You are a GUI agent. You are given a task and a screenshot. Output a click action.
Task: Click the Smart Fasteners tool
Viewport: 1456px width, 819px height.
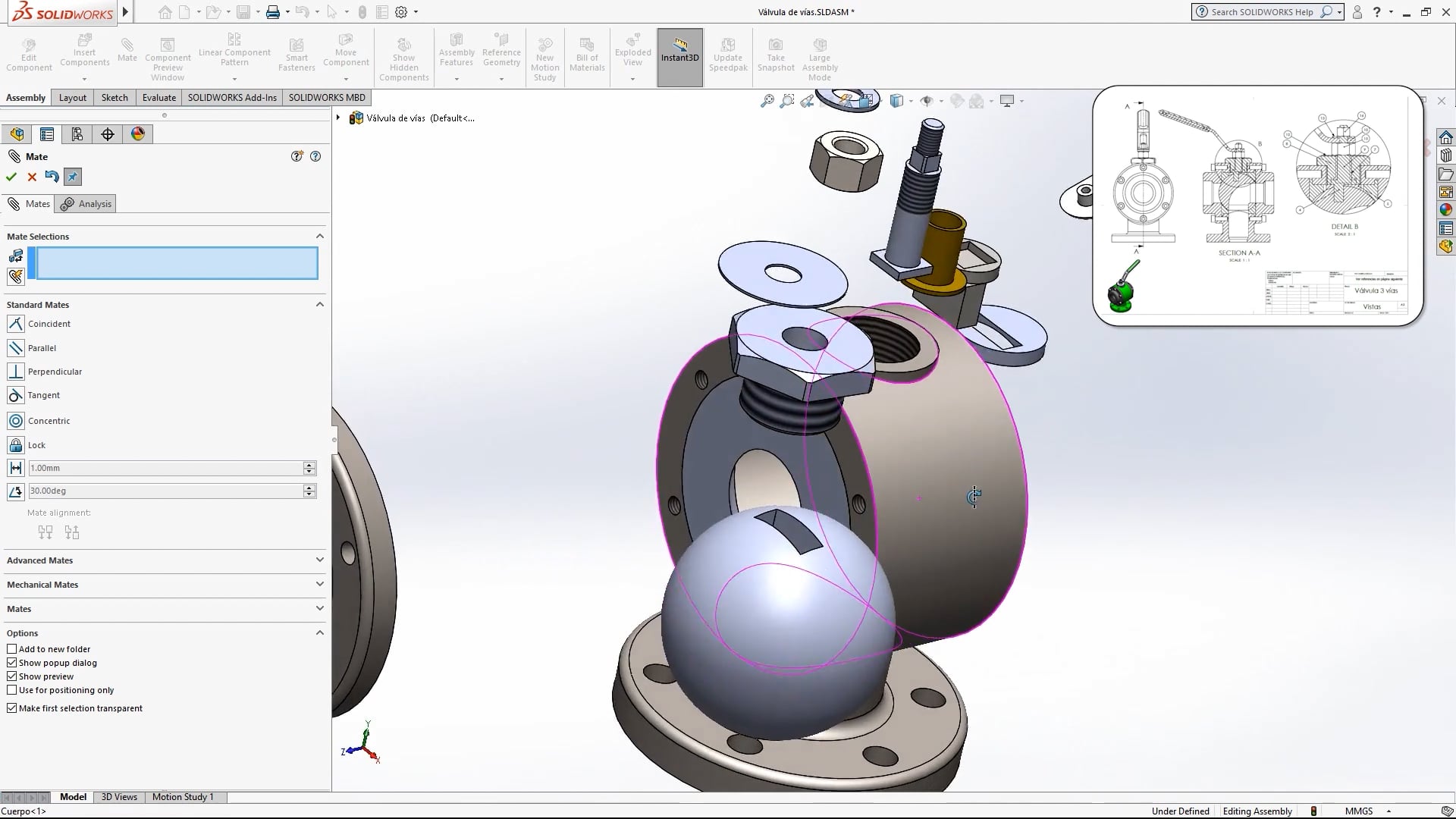[297, 53]
